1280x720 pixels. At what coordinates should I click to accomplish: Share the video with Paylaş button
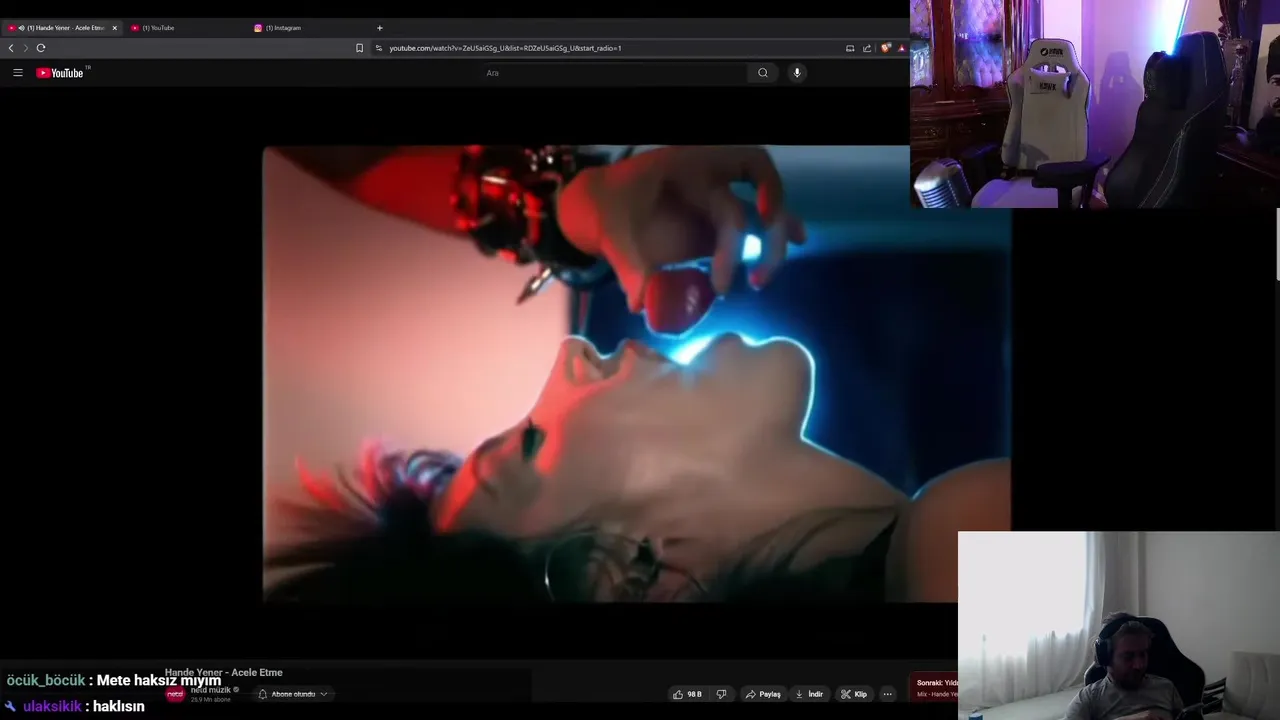[x=763, y=694]
